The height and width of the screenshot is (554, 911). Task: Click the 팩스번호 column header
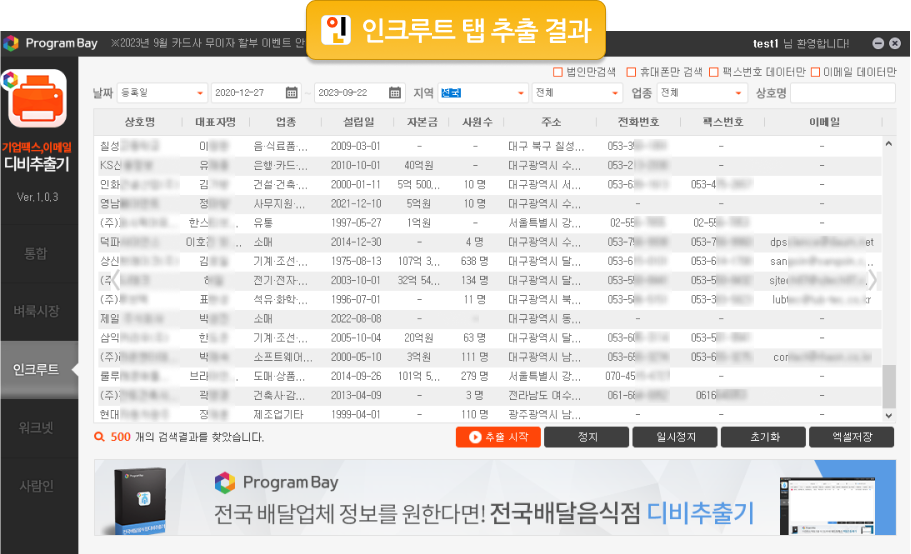(x=723, y=122)
